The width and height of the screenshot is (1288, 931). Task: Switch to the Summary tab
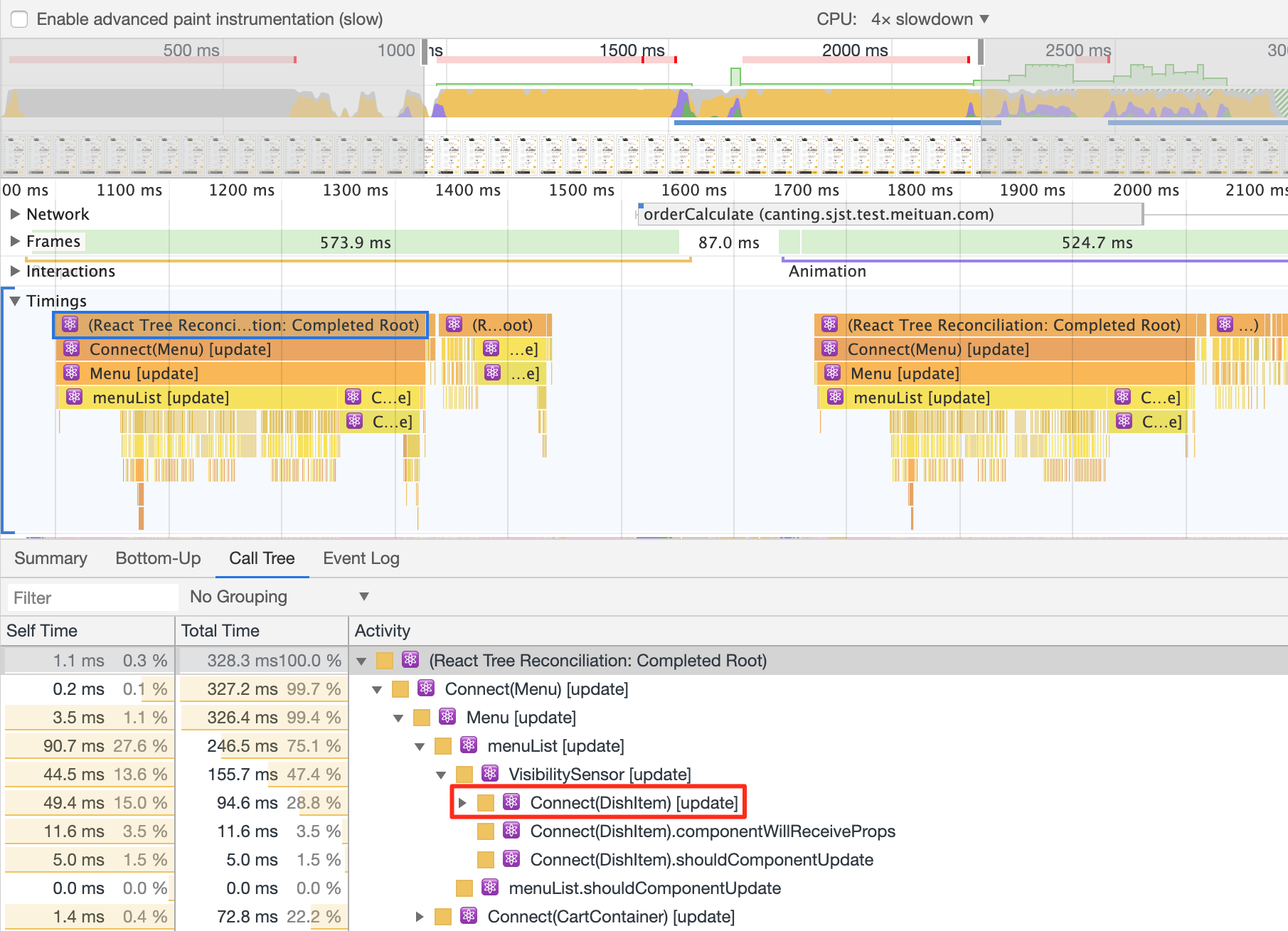50,558
